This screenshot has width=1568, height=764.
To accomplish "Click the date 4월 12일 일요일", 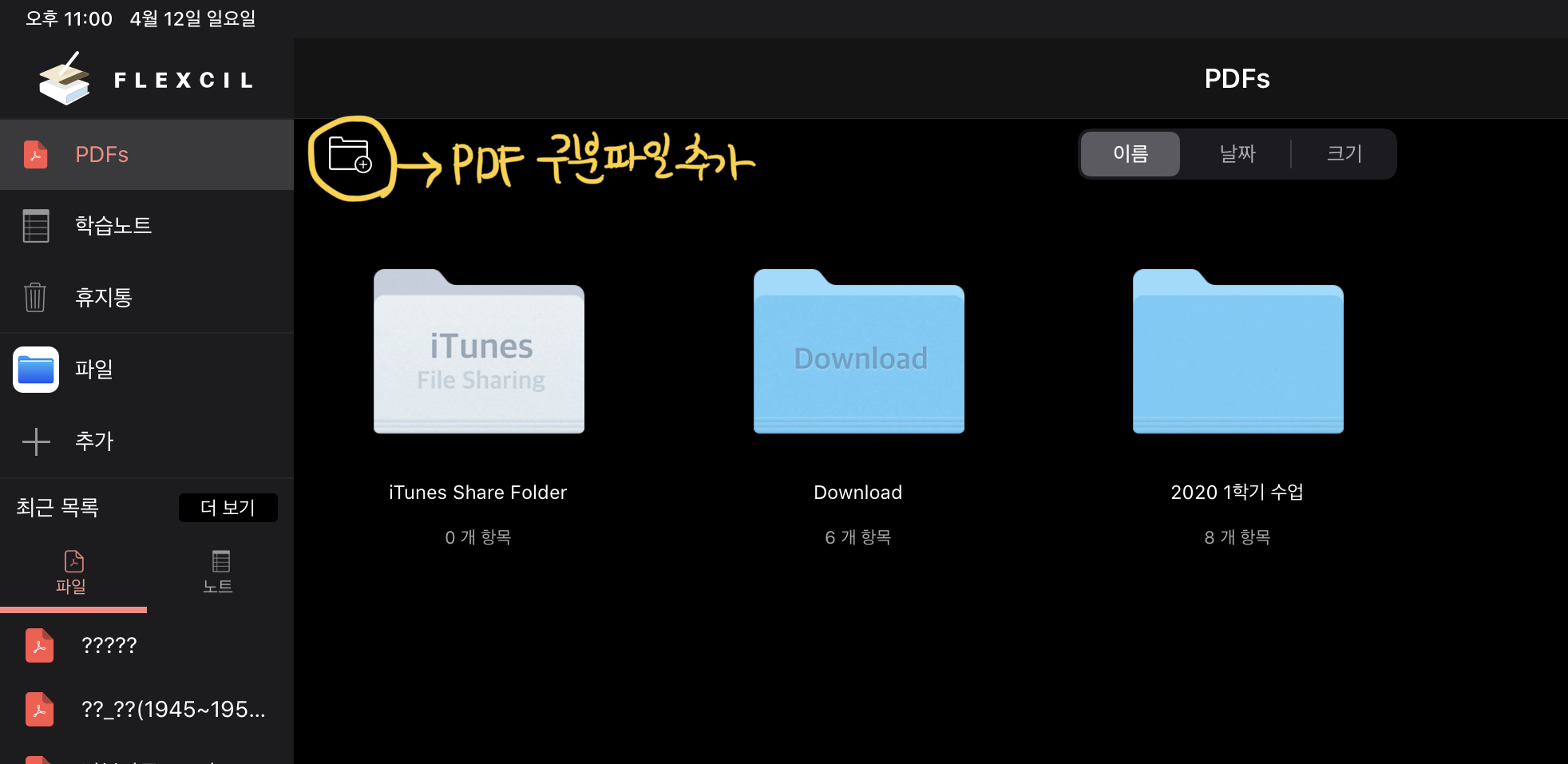I will pos(192,18).
